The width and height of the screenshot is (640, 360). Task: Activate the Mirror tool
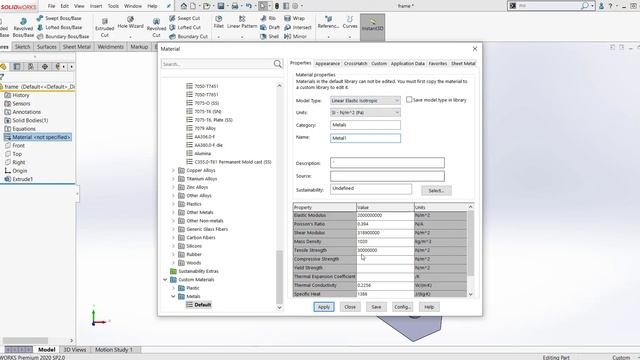click(296, 36)
